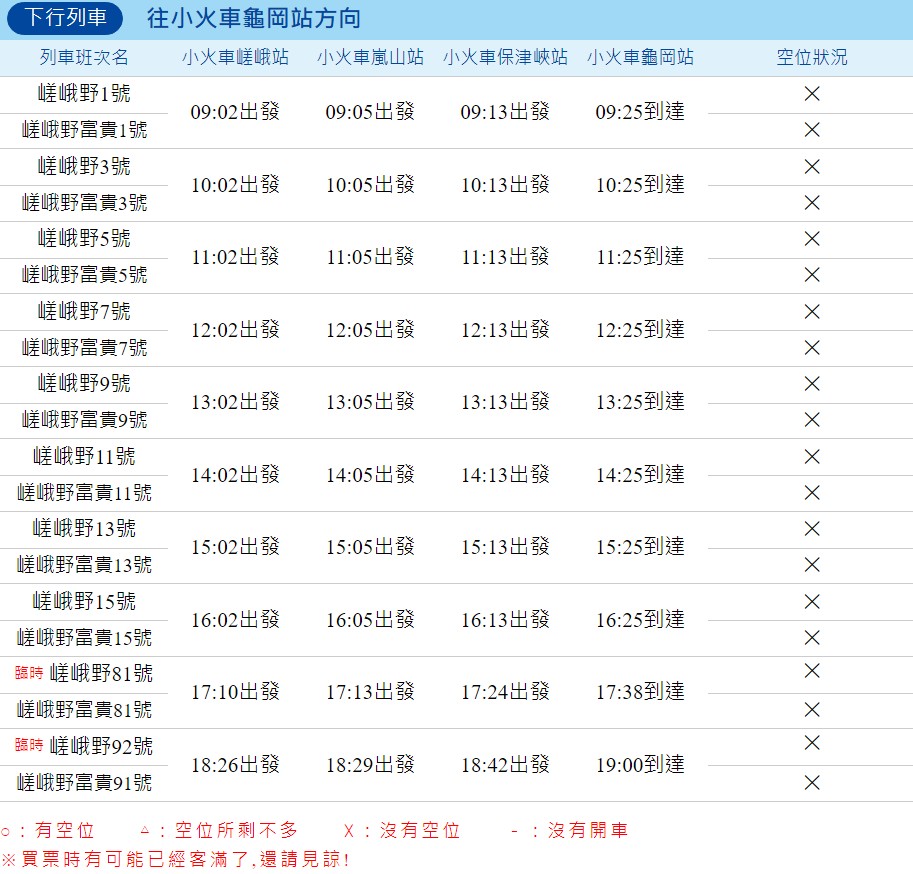Click the sold-out X for 嵯峨野1號
The image size is (913, 874).
tap(812, 93)
